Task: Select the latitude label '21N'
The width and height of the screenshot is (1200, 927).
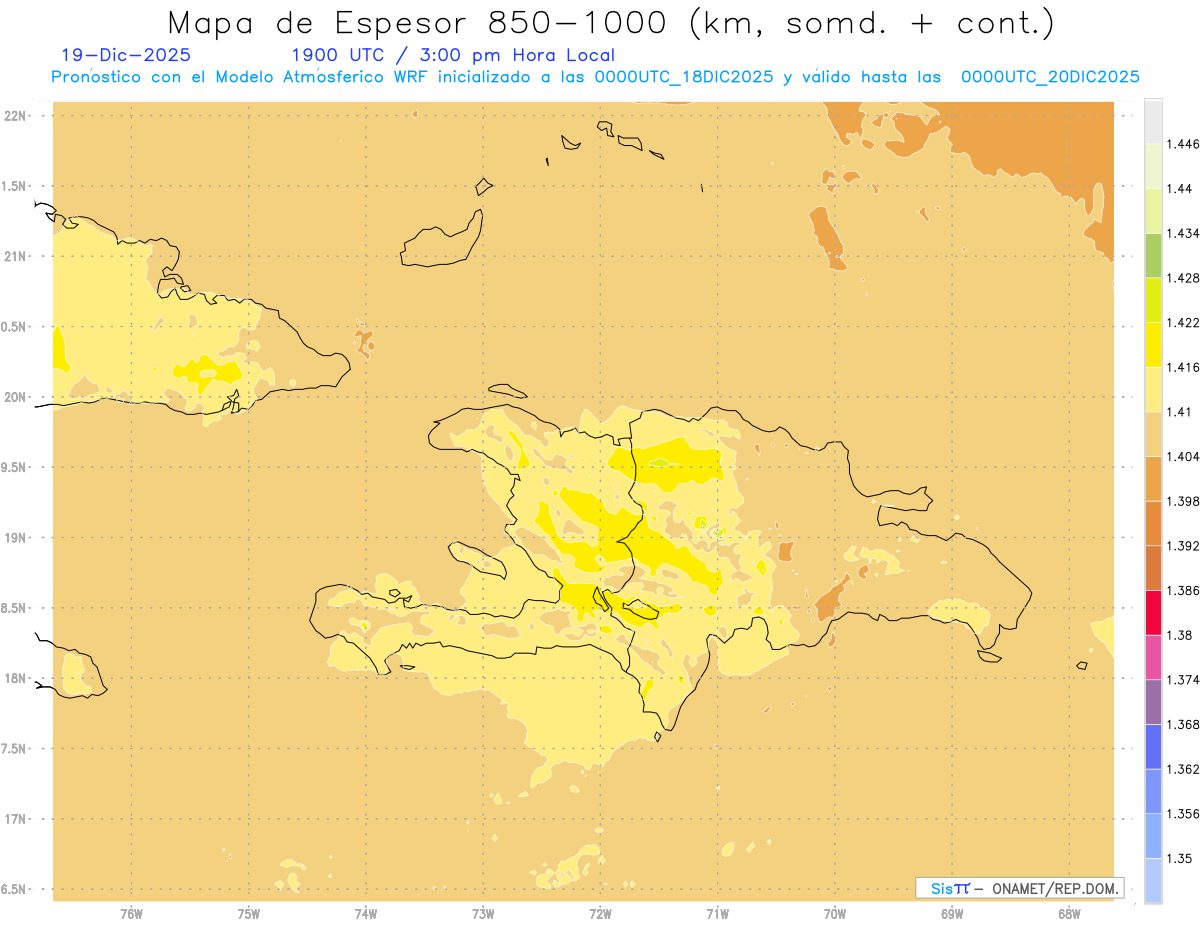Action: (x=17, y=257)
